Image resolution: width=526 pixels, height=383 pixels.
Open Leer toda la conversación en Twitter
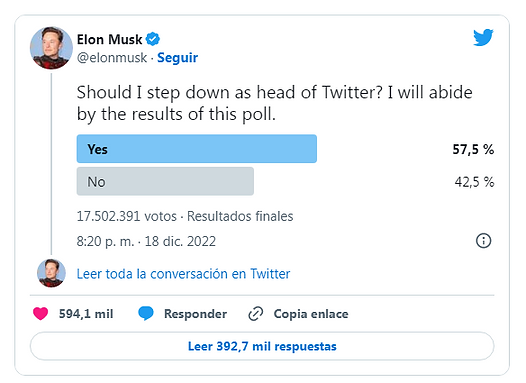click(183, 274)
